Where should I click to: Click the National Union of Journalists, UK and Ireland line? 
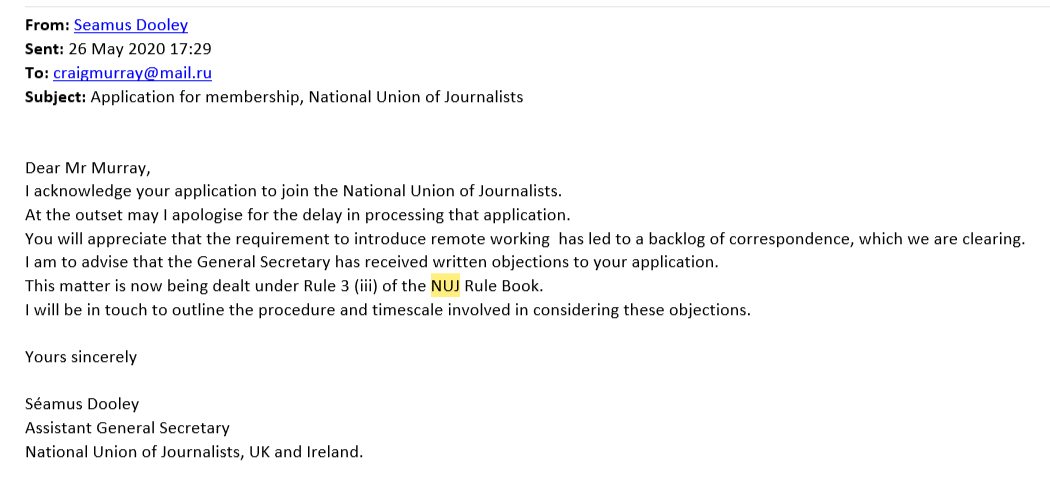coord(194,452)
